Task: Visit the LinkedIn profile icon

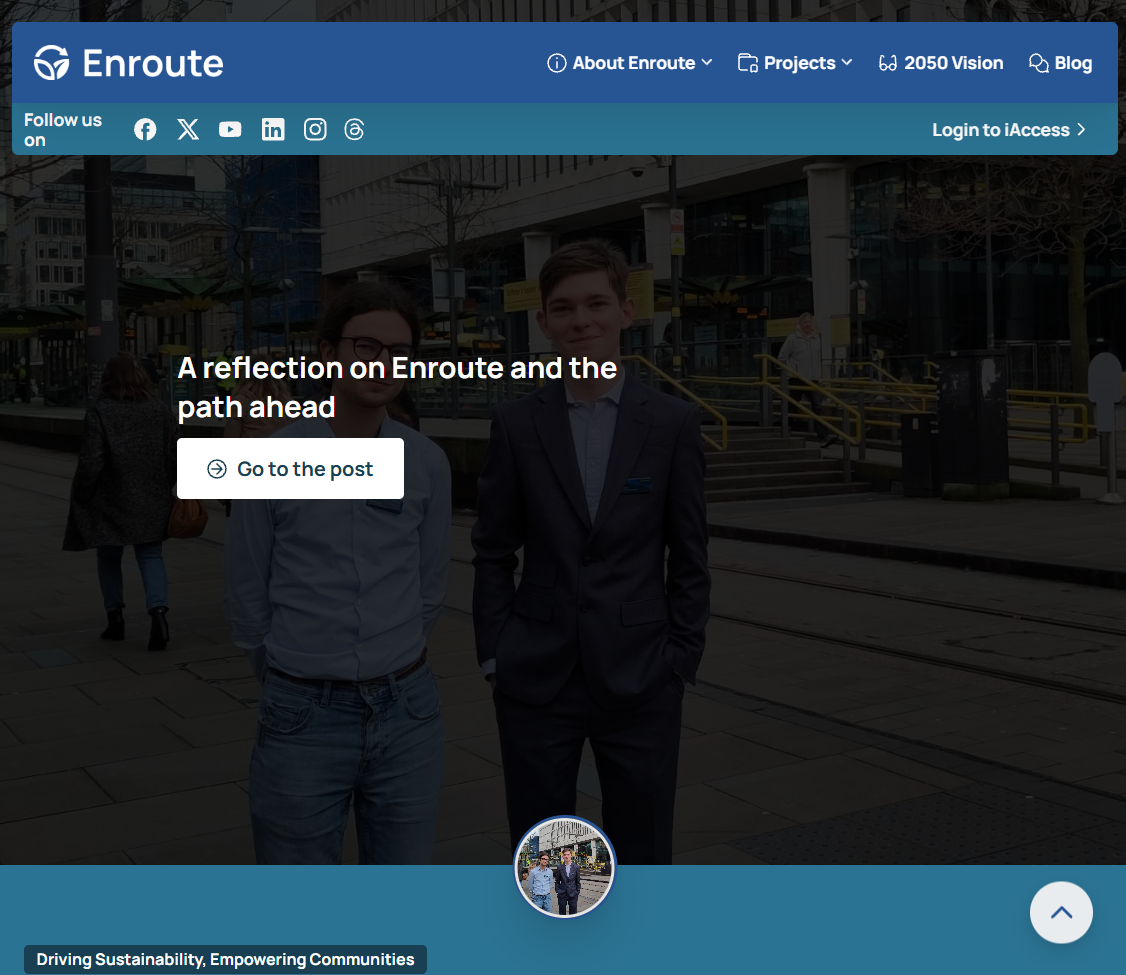Action: 273,129
